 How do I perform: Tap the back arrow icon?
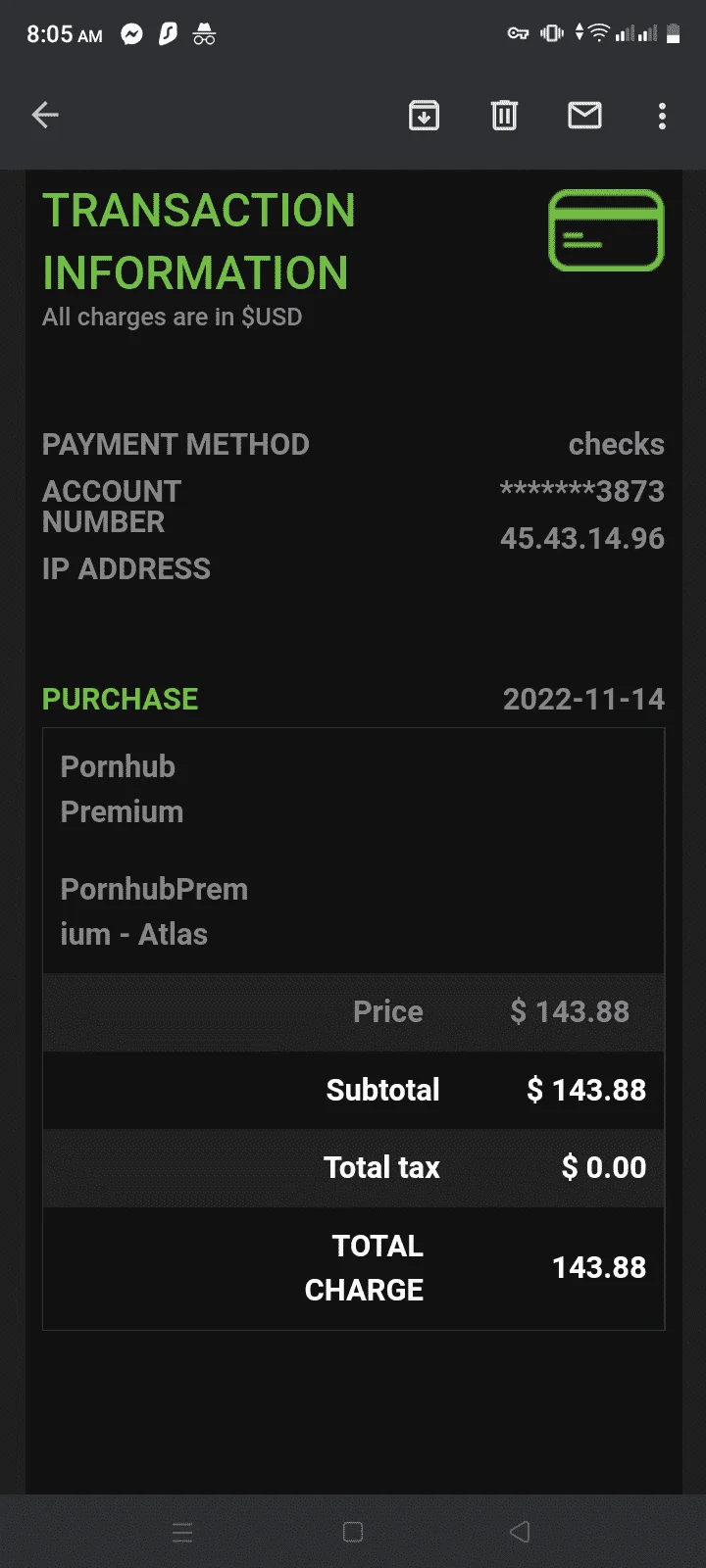point(45,116)
